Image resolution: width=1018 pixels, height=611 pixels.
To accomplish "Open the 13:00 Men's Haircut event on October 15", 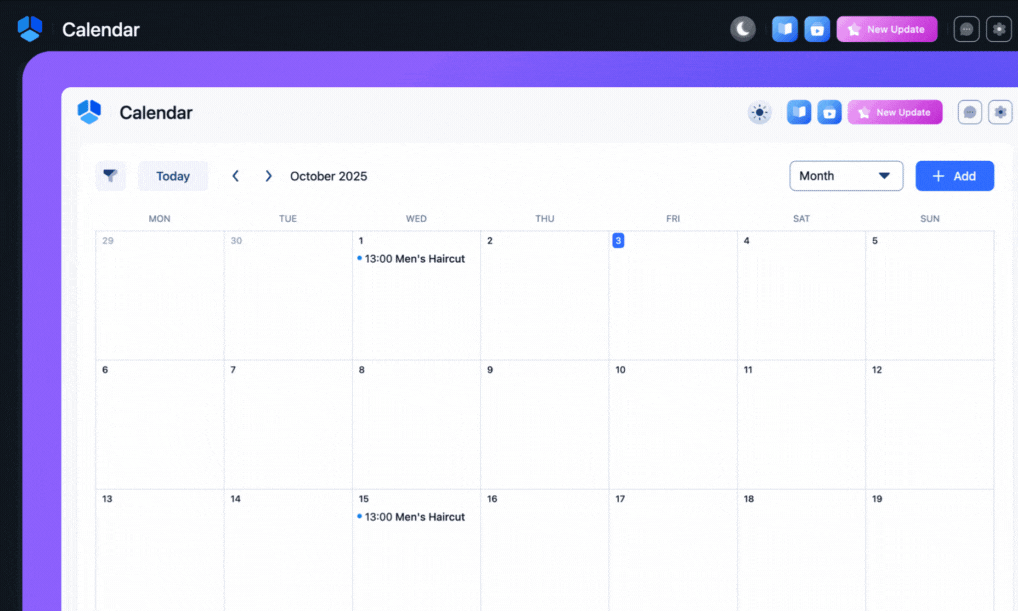I will pyautogui.click(x=411, y=517).
